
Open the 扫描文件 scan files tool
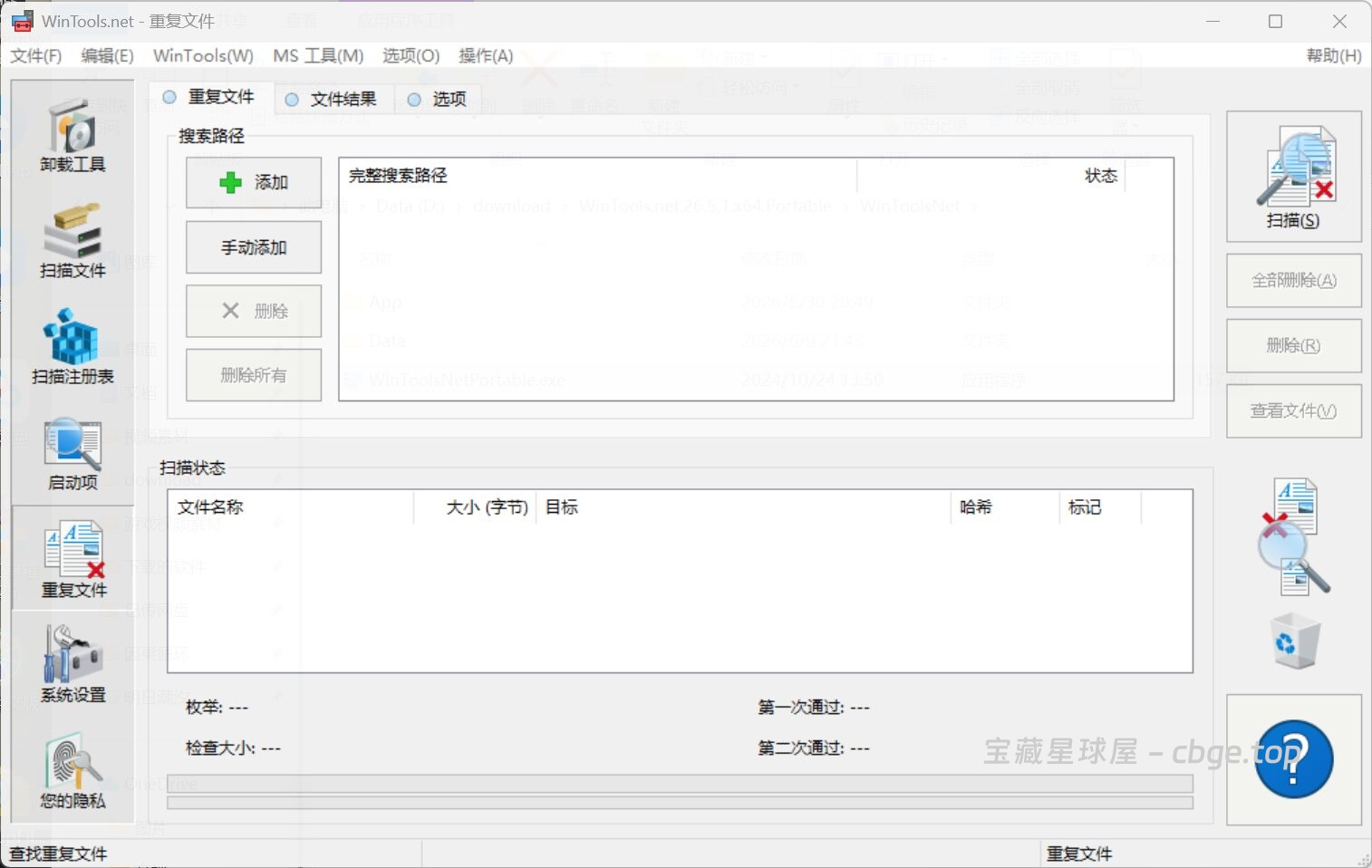click(72, 241)
